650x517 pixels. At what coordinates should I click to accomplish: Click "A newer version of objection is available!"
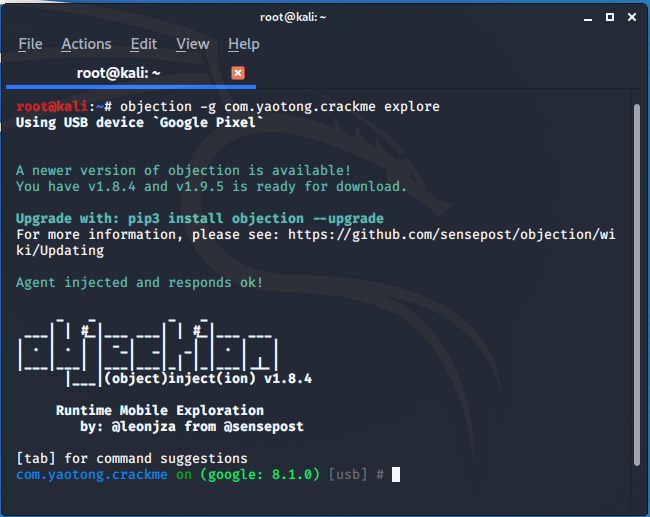[x=184, y=170]
